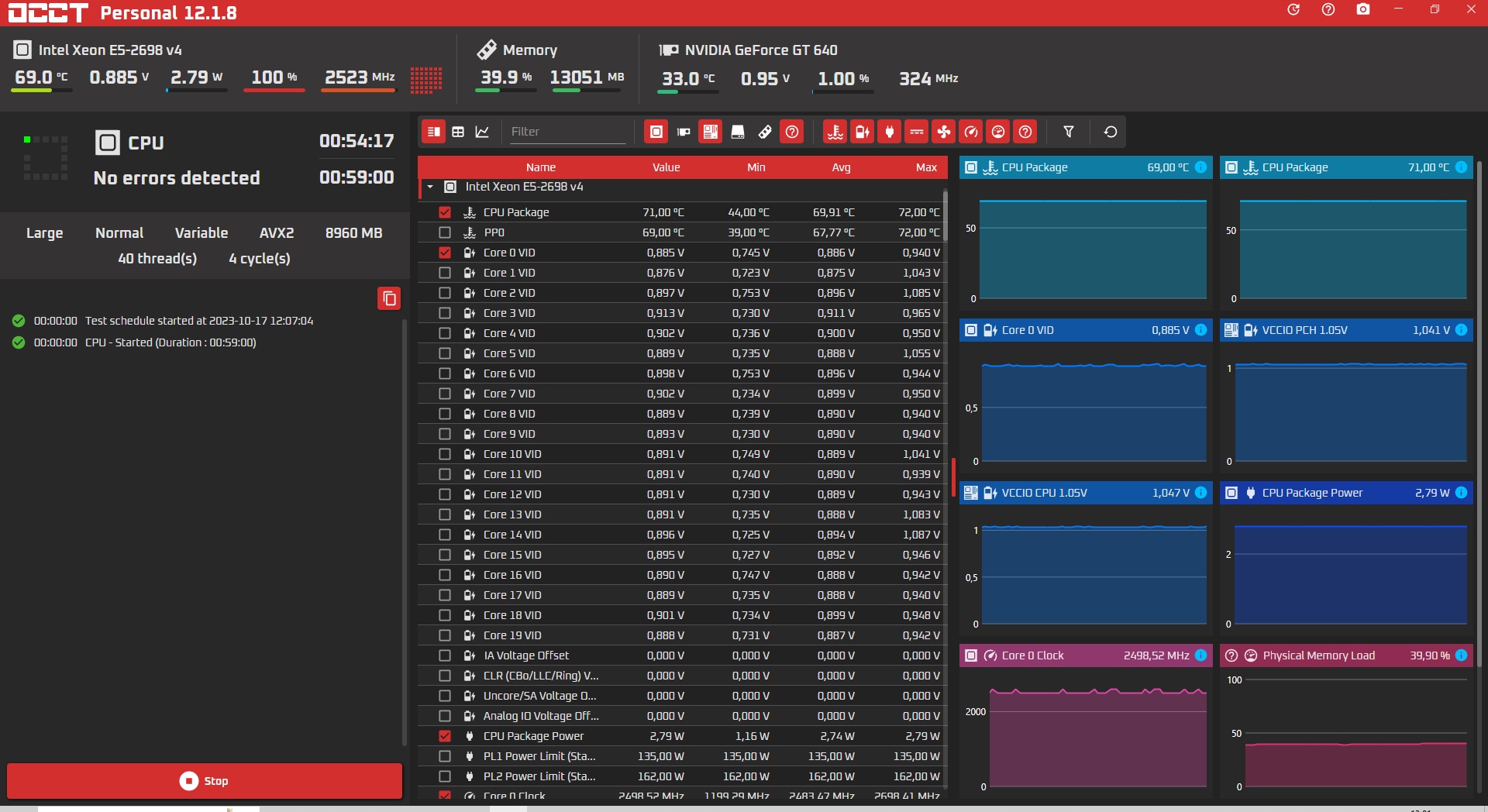This screenshot has width=1488, height=812.
Task: Click the 'Core 14 VID' sensor row name
Action: point(512,535)
